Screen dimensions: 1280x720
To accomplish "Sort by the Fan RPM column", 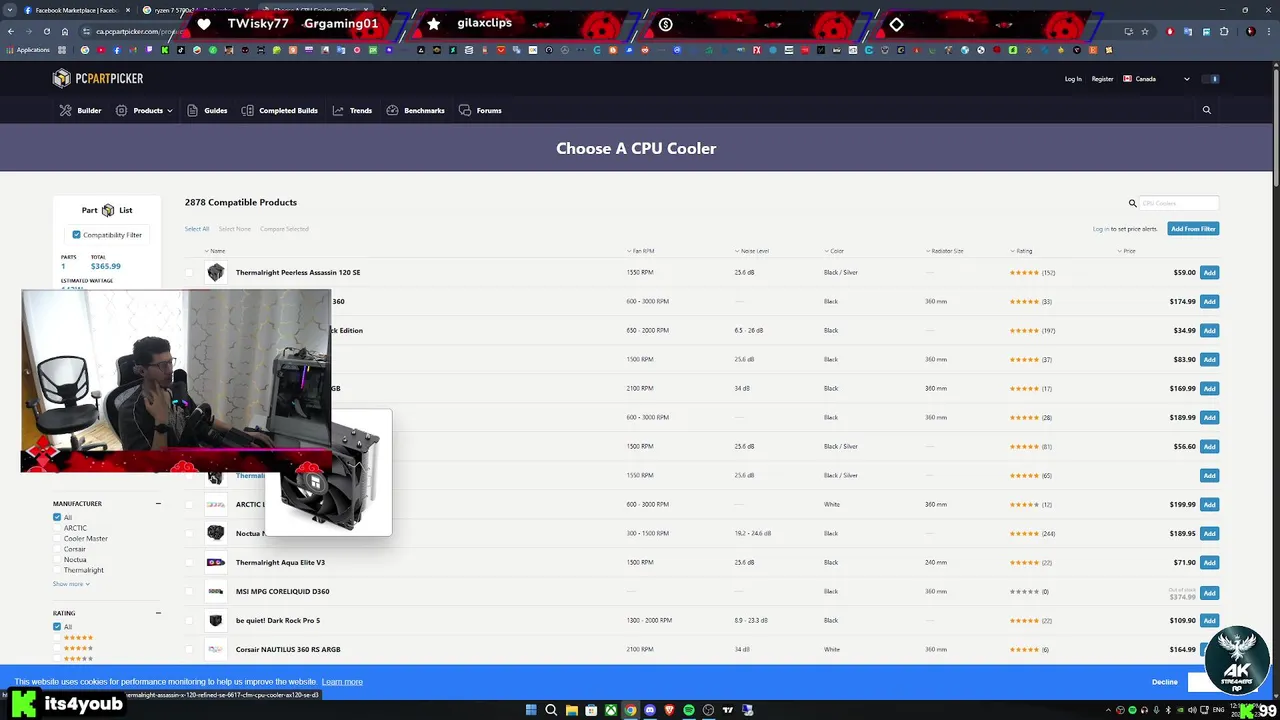I will 641,251.
